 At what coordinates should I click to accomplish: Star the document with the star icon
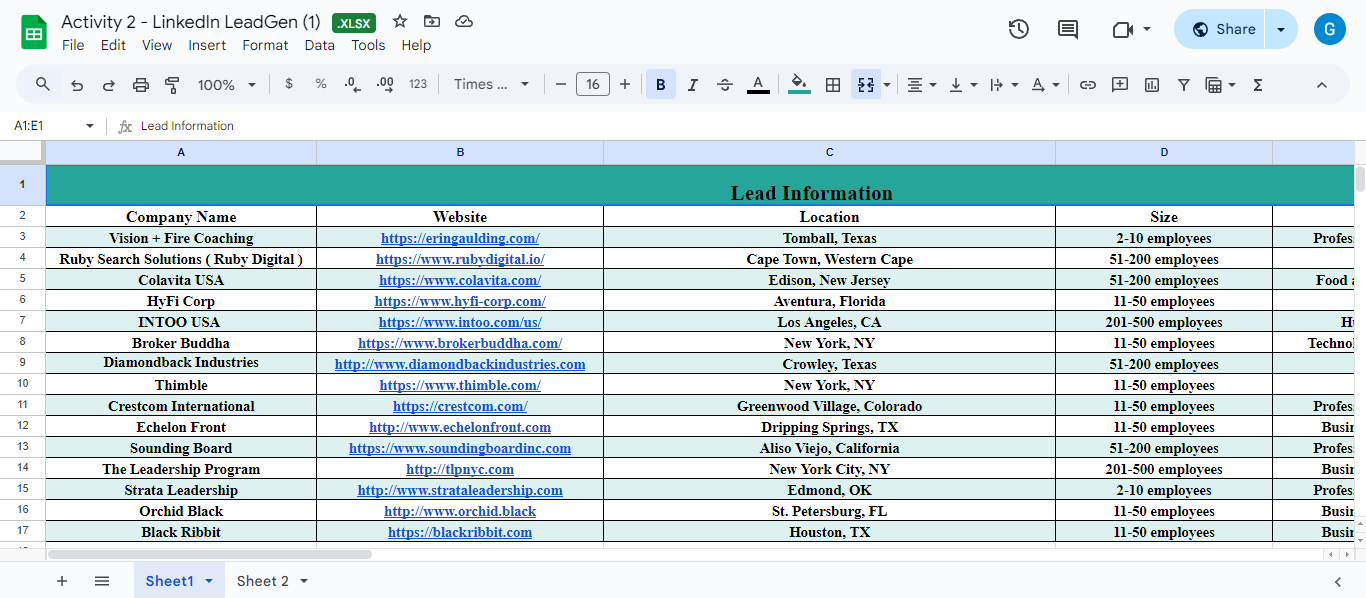(x=400, y=21)
